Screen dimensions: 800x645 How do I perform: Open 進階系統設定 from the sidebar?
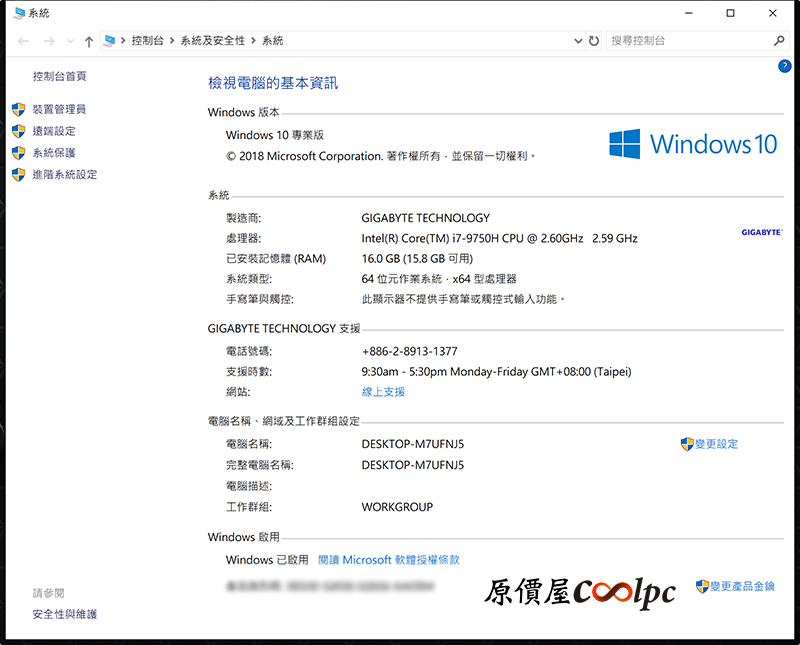click(x=65, y=175)
